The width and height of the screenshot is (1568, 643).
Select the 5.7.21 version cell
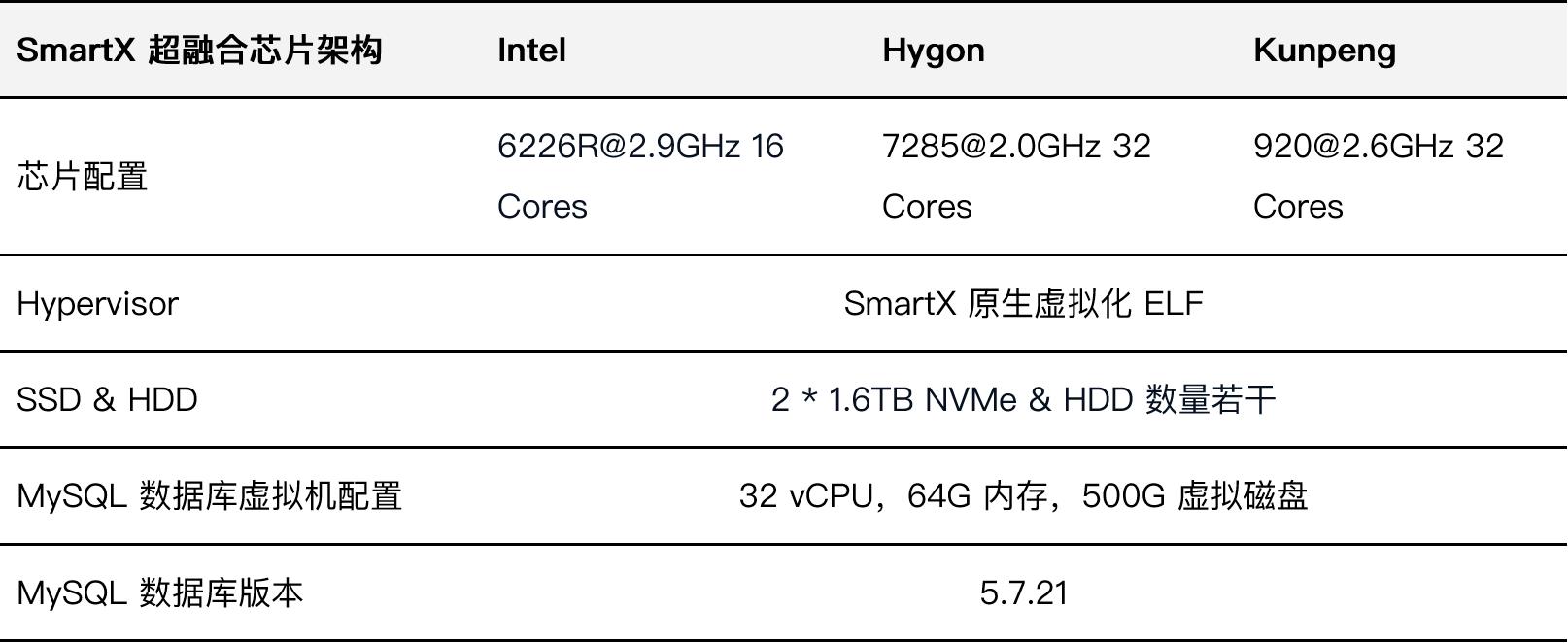click(1024, 592)
